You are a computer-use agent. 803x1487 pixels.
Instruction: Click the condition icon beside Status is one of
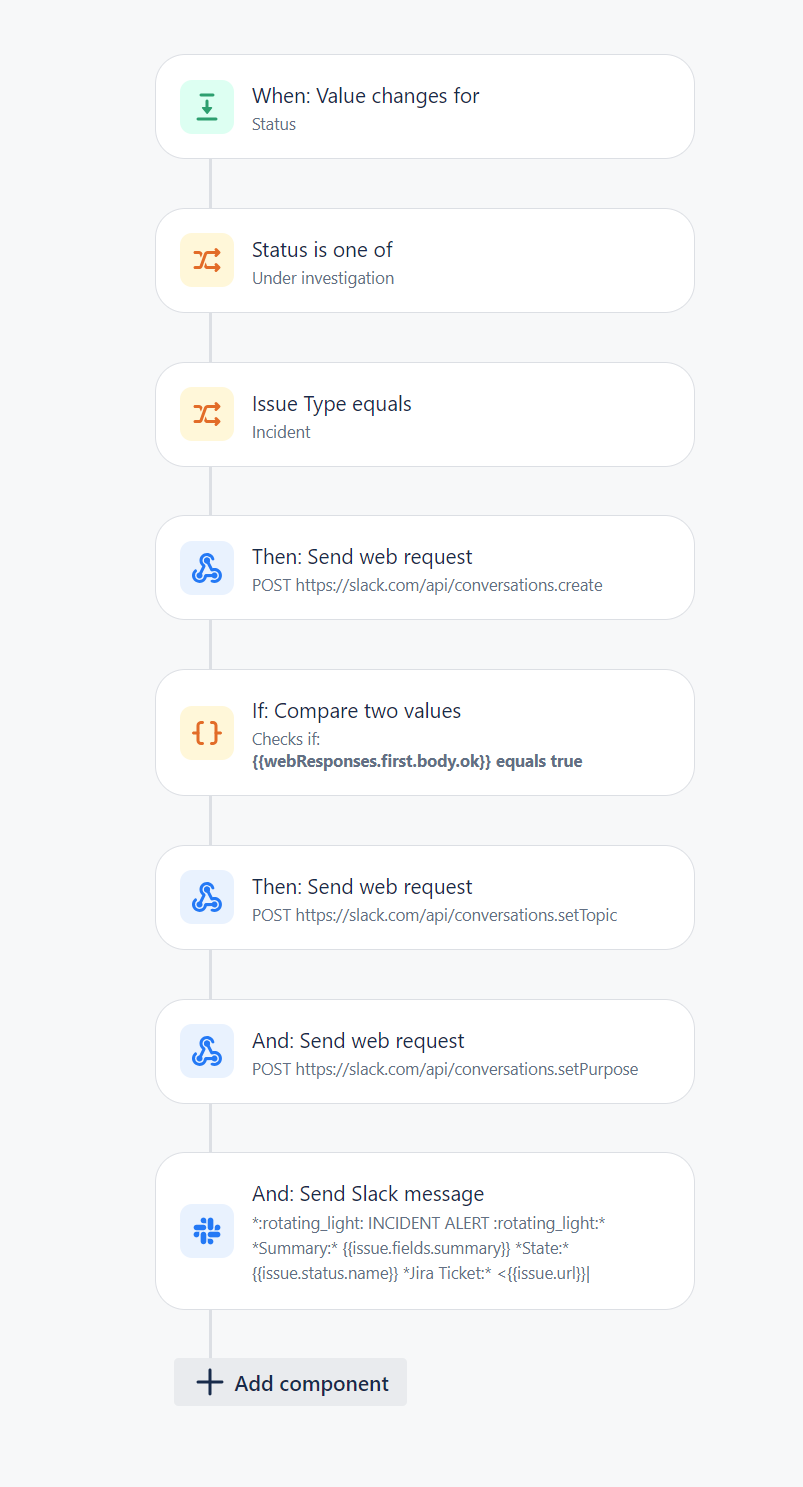(x=207, y=260)
